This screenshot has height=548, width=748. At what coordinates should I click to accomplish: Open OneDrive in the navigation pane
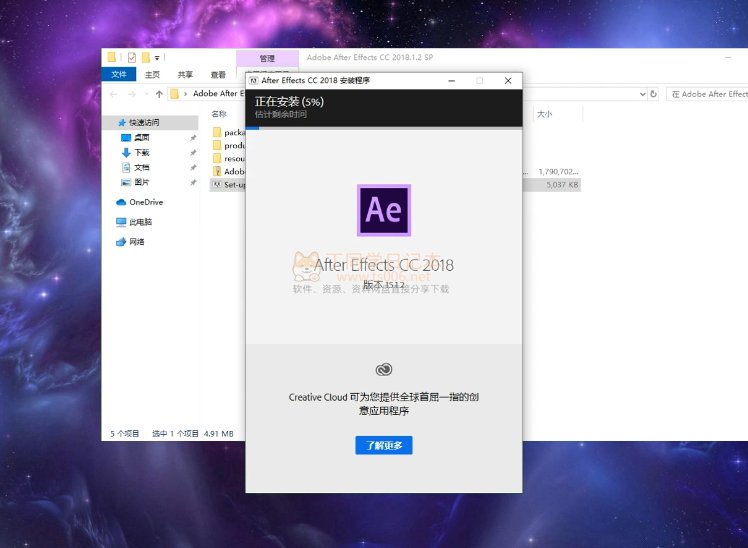[145, 202]
